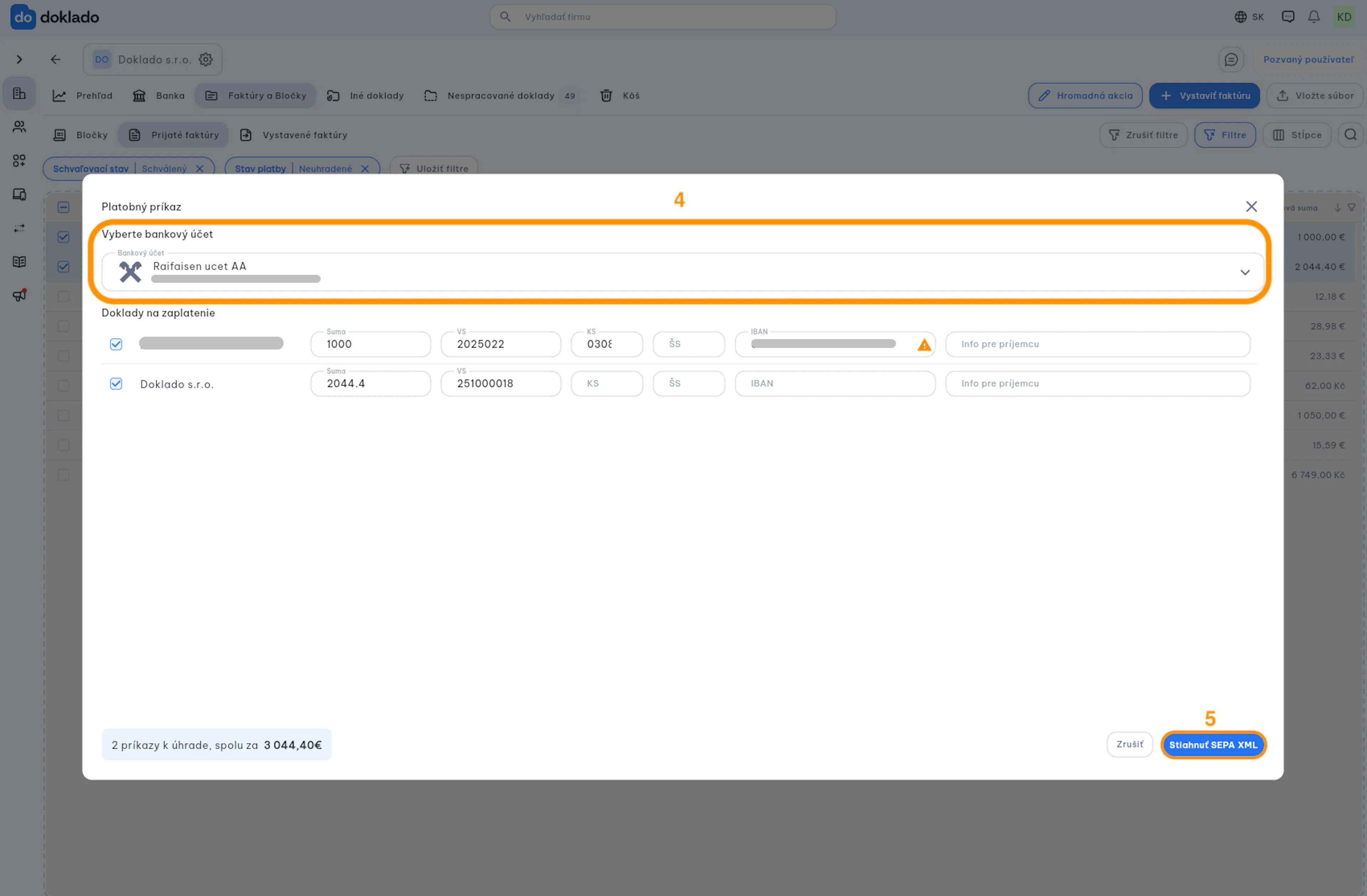
Task: Uncheck the first payment document checkbox
Action: point(116,344)
